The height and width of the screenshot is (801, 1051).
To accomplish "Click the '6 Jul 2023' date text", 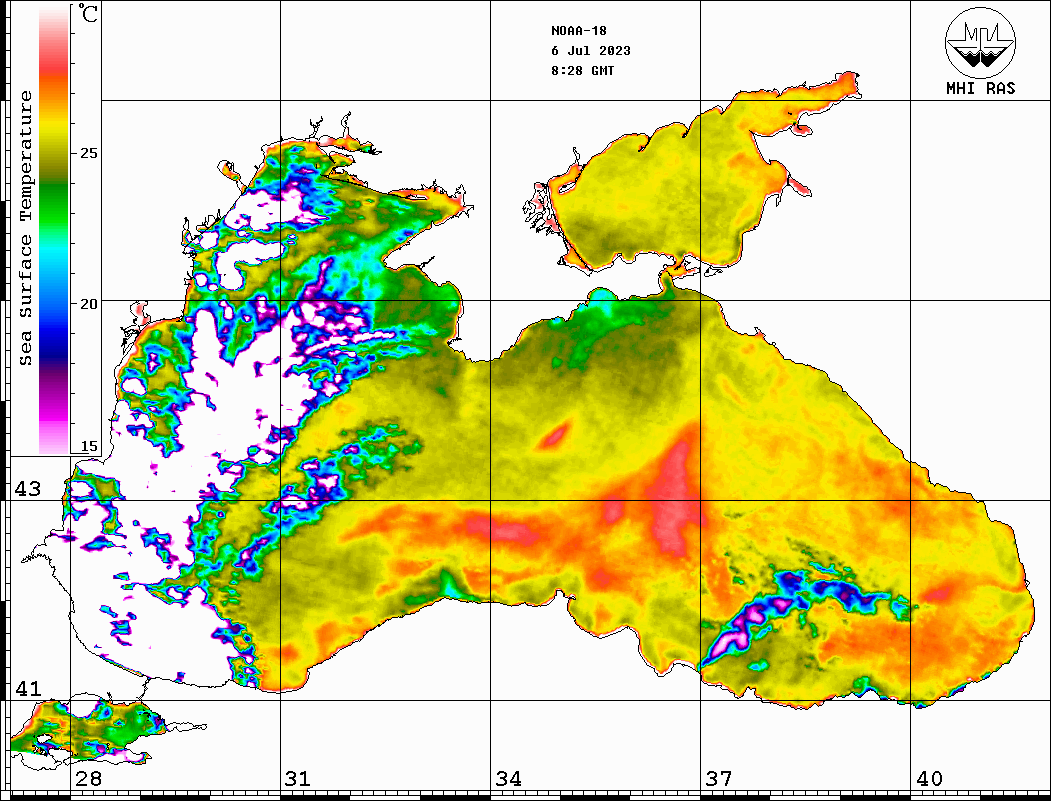I will [x=591, y=51].
